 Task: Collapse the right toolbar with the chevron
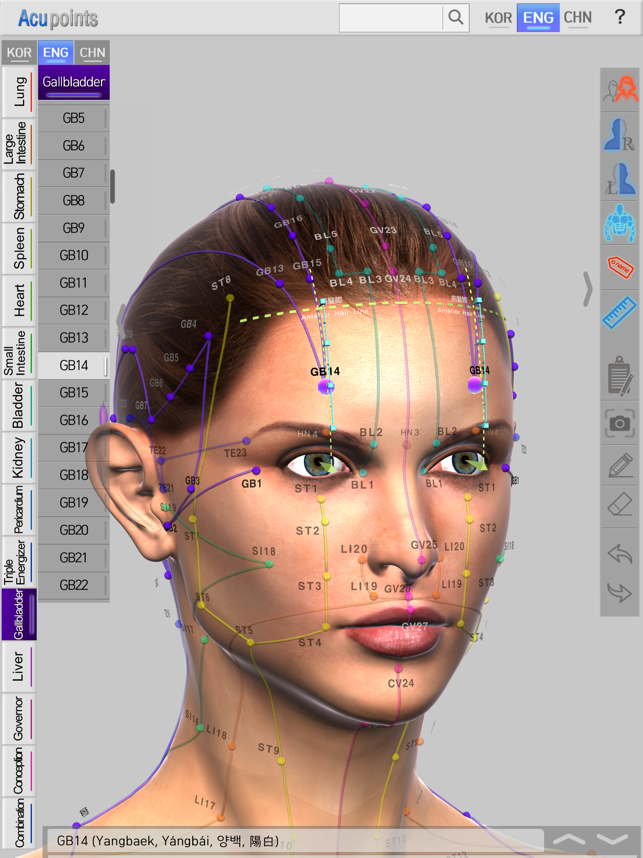click(x=587, y=288)
